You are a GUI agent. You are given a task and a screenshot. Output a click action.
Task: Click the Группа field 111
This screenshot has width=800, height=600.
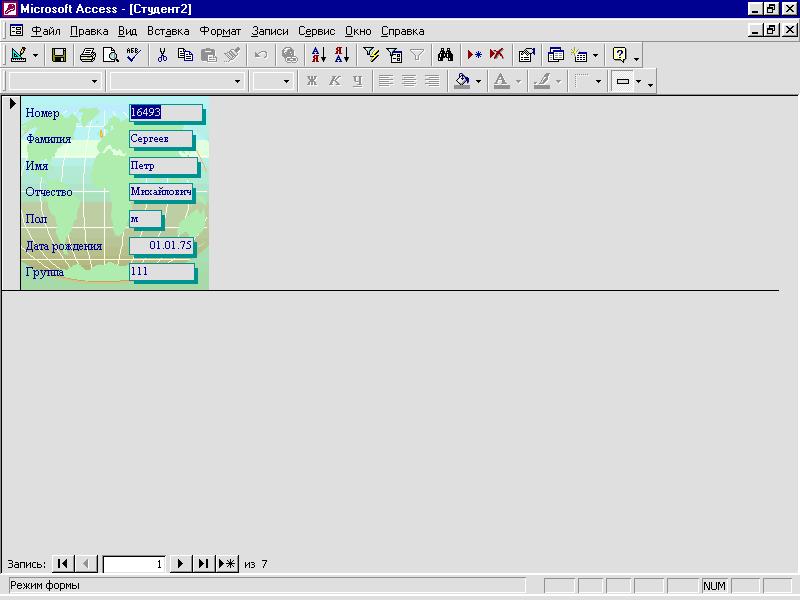pos(162,271)
